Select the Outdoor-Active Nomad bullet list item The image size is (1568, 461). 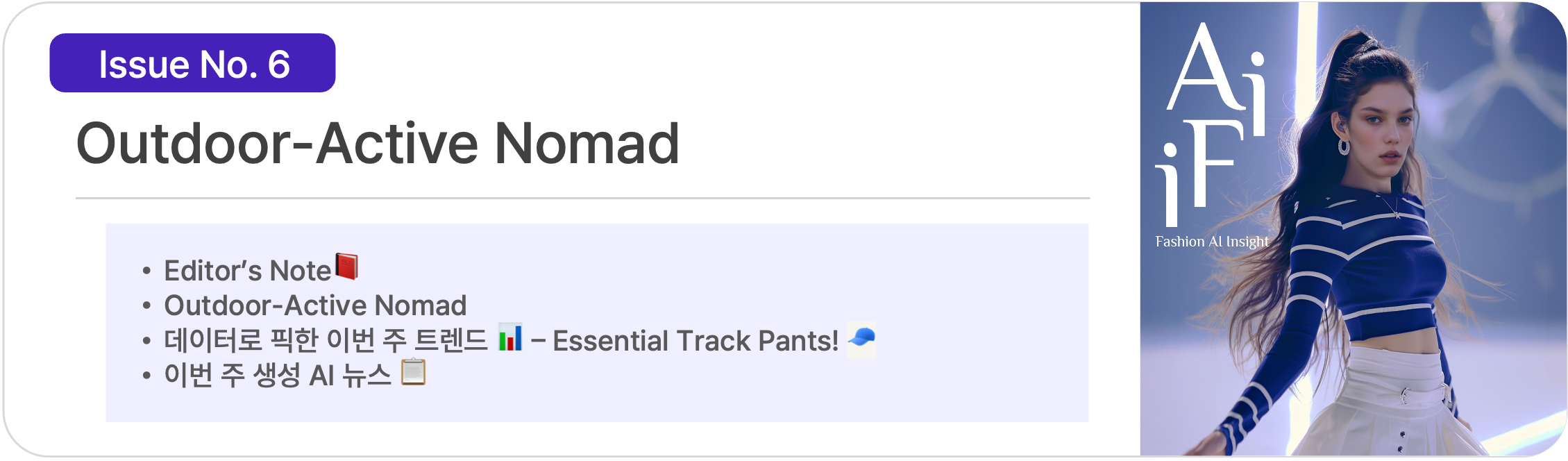pyautogui.click(x=315, y=305)
